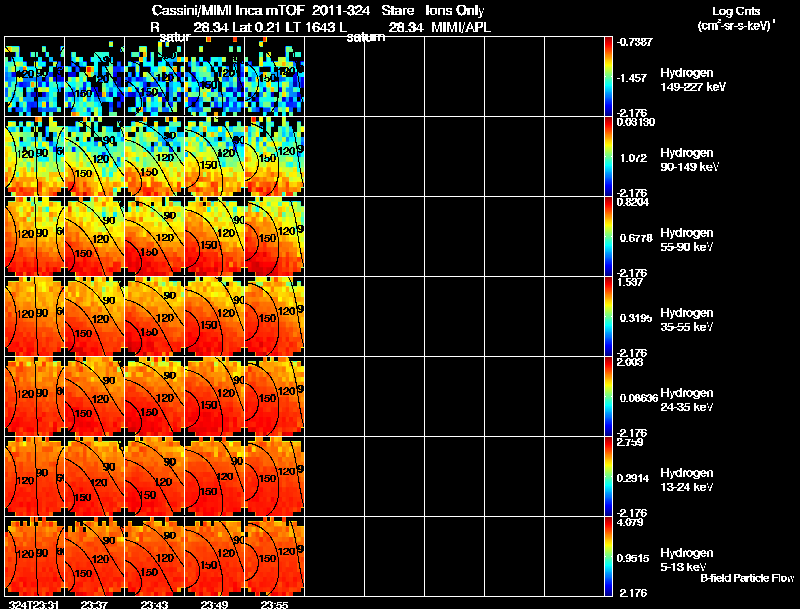The image size is (800, 609).
Task: Click the "23:43" time axis label
Action: 154,605
